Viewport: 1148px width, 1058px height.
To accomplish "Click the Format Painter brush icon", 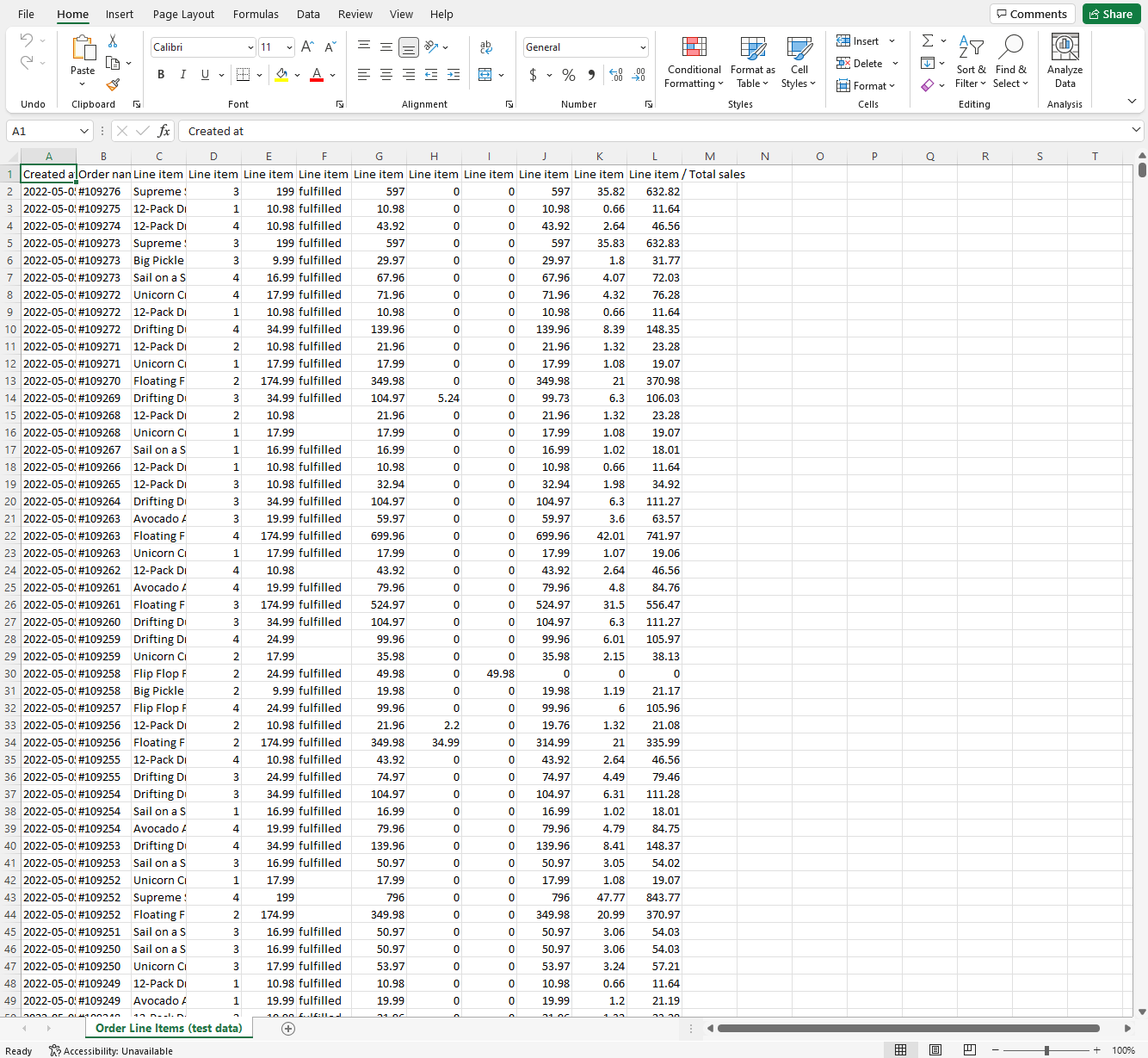I will pyautogui.click(x=113, y=84).
